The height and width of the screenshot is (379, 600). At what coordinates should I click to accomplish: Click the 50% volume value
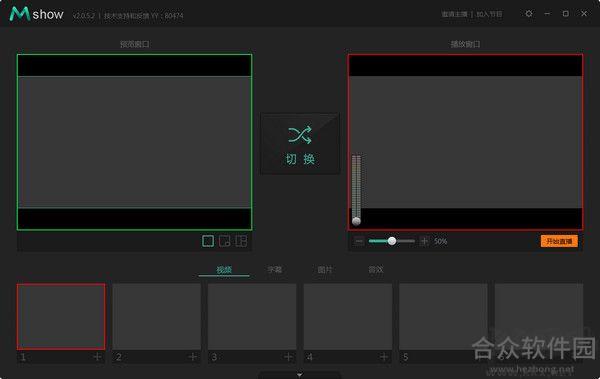(x=440, y=241)
